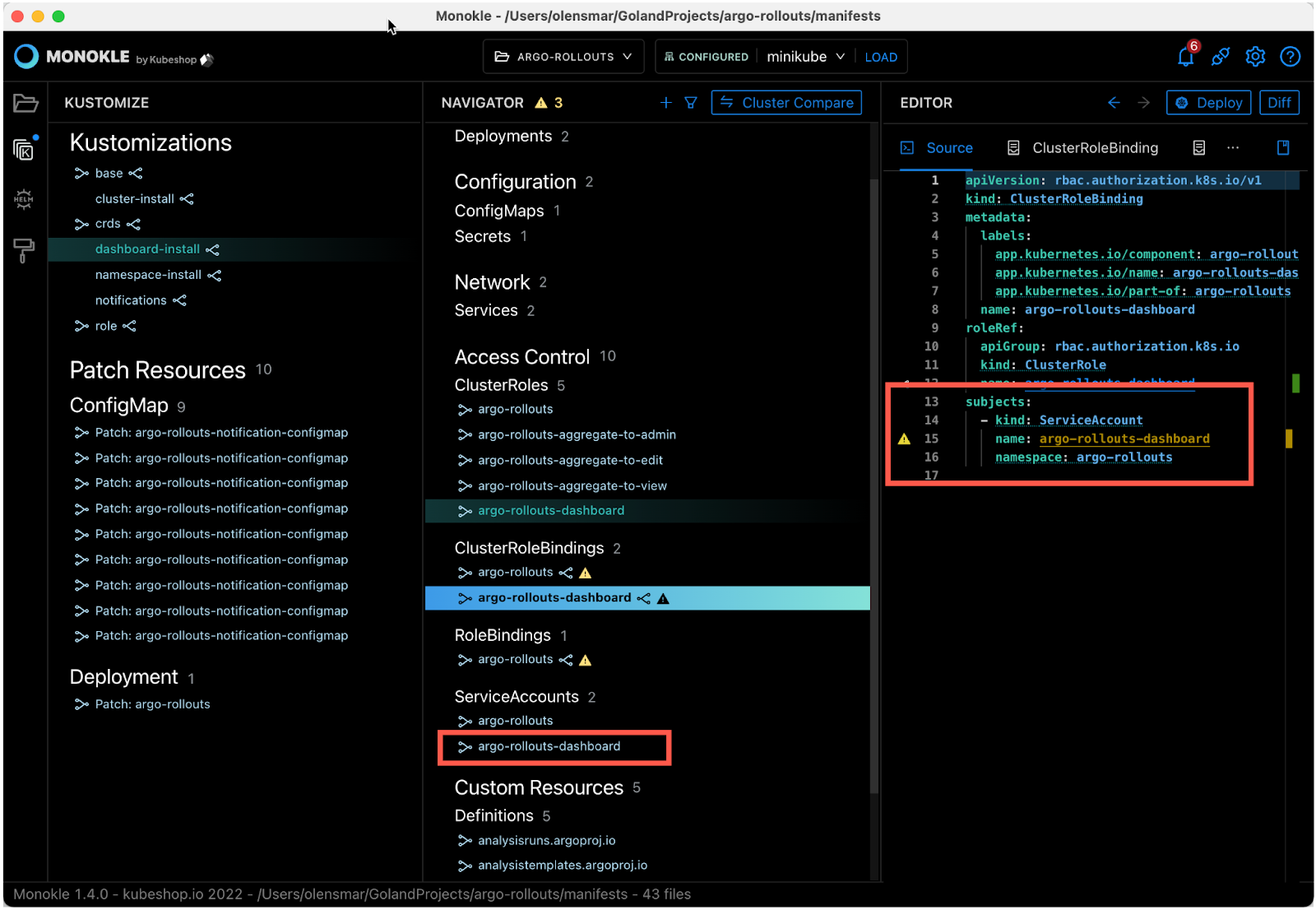
Task: Go forward in editor selection history
Action: coord(1144,103)
